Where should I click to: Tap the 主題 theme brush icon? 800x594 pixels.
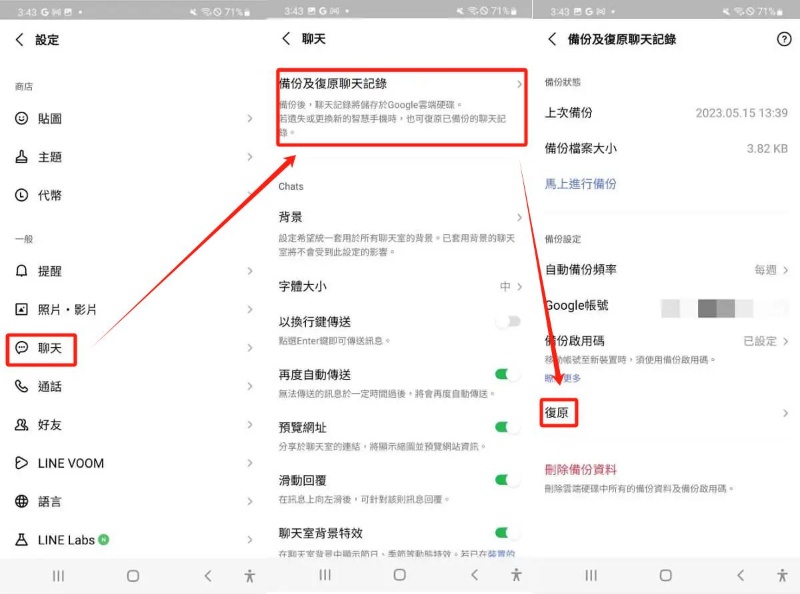[22, 157]
